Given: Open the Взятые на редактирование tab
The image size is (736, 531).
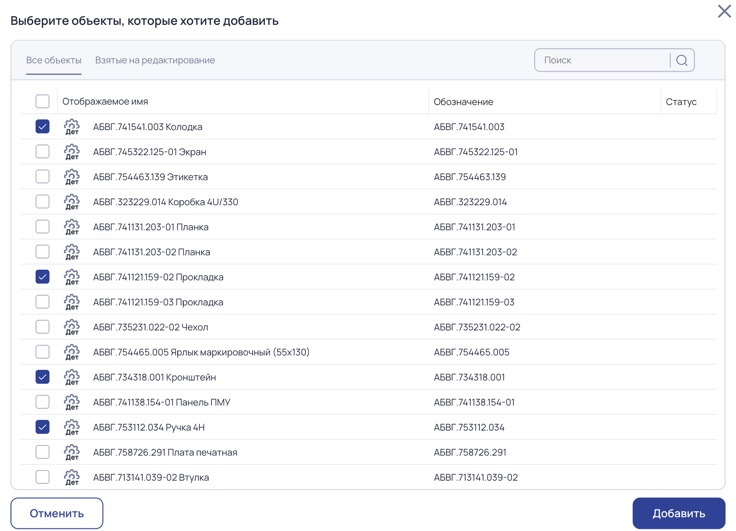Looking at the screenshot, I should click(x=155, y=61).
